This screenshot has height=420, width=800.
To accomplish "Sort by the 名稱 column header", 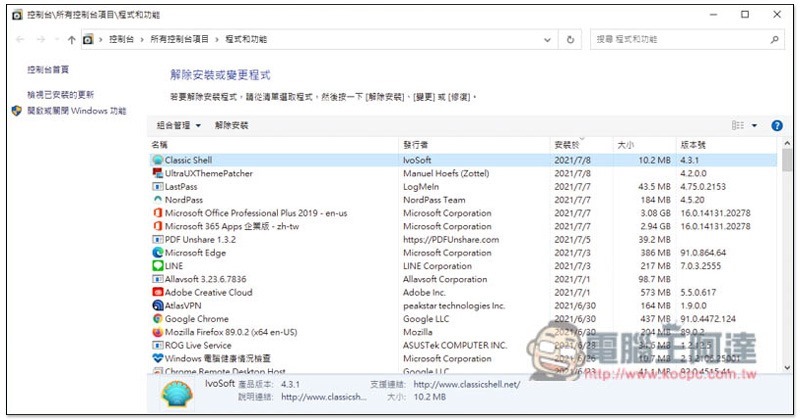I will 273,145.
